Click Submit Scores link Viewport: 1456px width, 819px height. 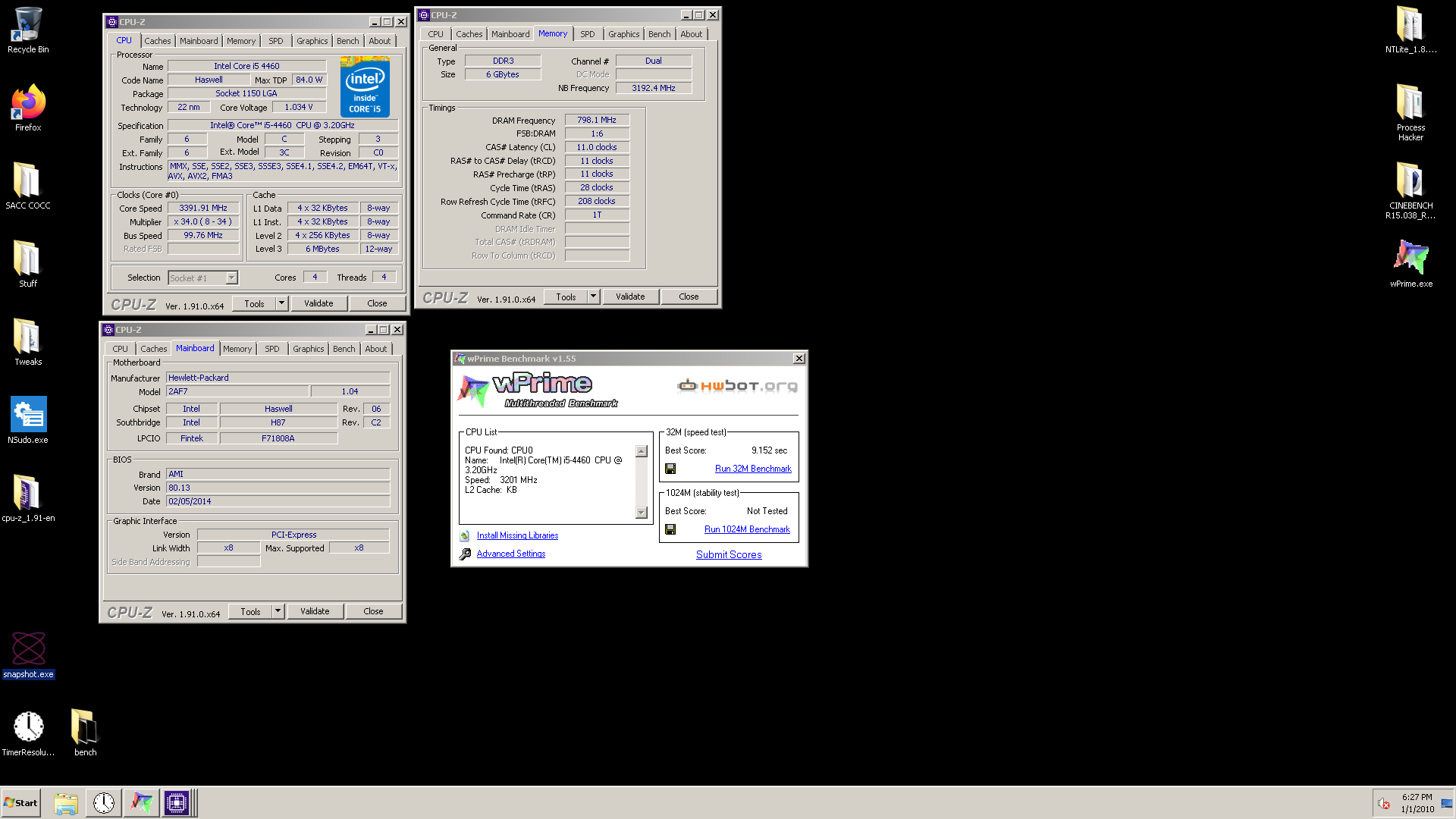(x=729, y=554)
